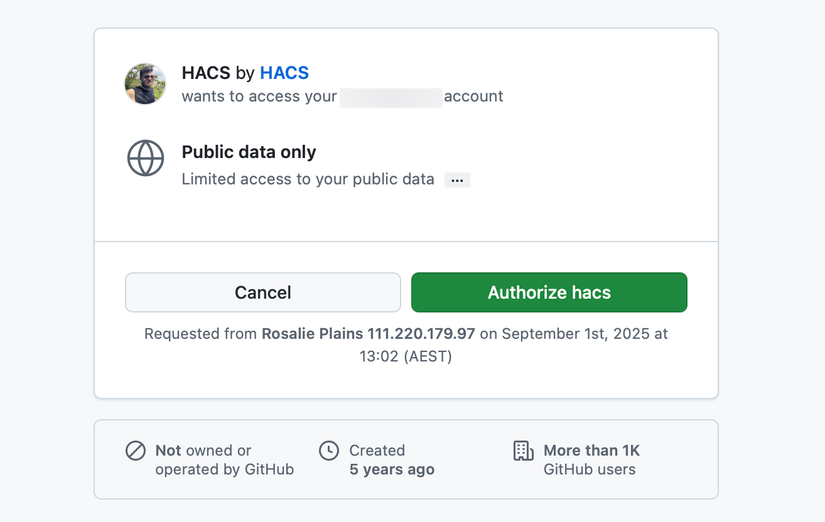The height and width of the screenshot is (522, 825).
Task: Click the circle-slash Not owned icon
Action: pyautogui.click(x=136, y=451)
